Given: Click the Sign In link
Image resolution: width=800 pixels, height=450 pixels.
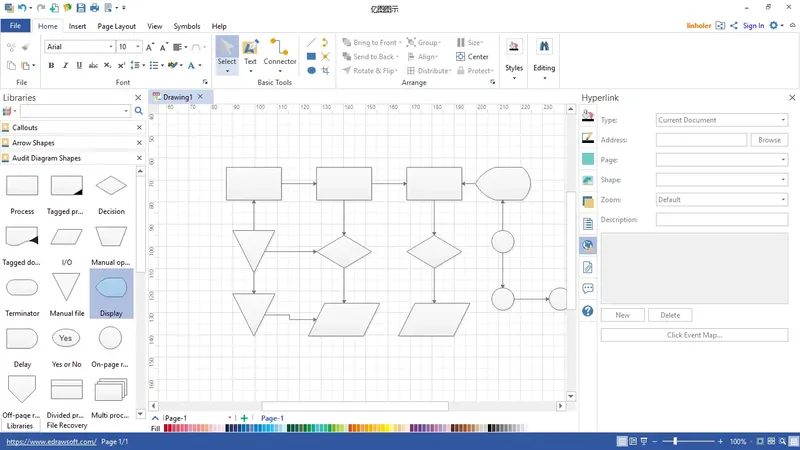Looking at the screenshot, I should click(753, 26).
